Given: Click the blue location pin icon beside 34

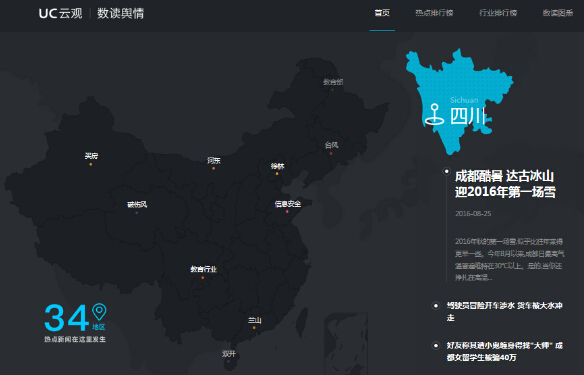Looking at the screenshot, I should tap(99, 312).
